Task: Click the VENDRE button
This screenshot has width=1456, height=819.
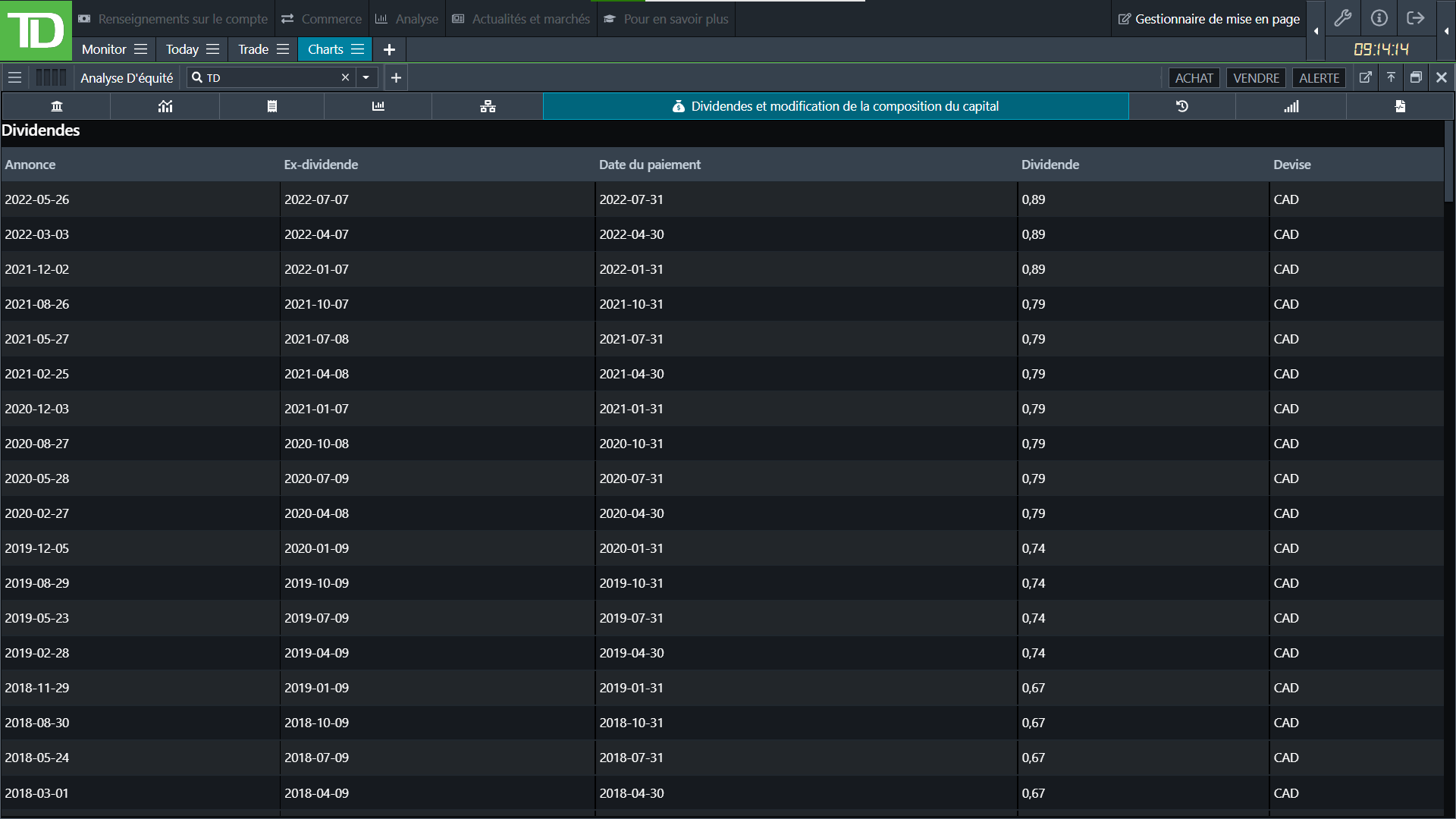Action: pos(1256,78)
